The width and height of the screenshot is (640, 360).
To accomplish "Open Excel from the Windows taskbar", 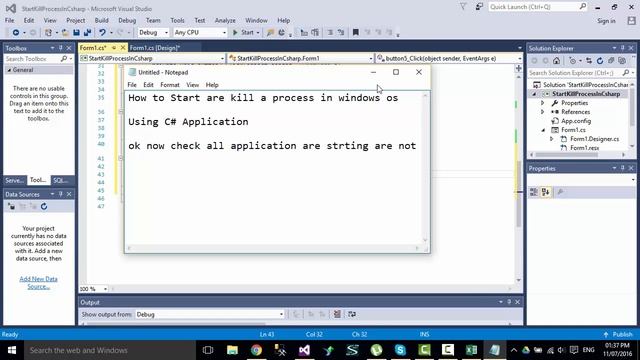I will click(x=471, y=350).
